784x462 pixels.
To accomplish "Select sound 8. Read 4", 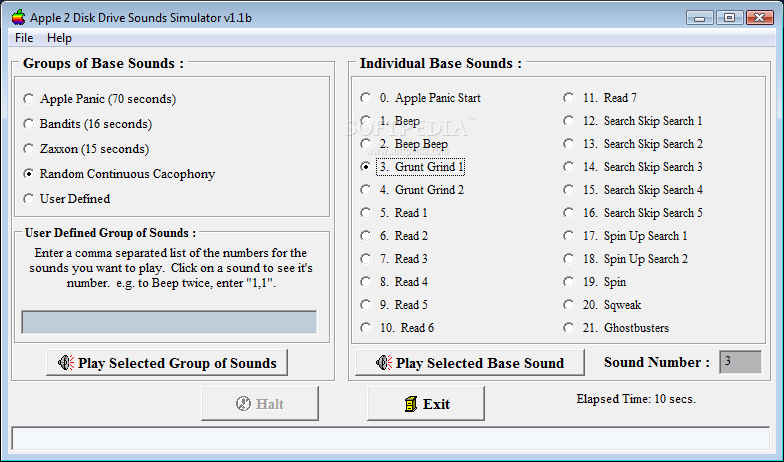I will [x=394, y=282].
